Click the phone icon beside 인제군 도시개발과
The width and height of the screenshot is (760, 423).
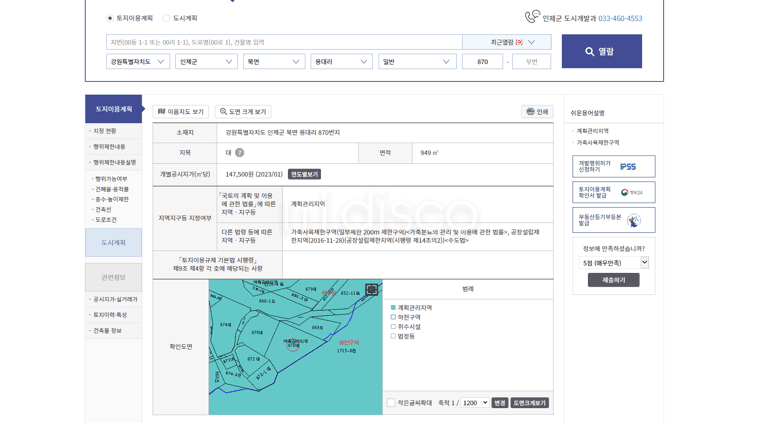[x=532, y=17]
